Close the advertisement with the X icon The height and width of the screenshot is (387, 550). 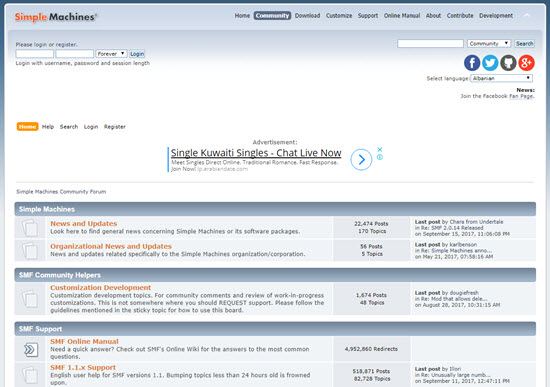(380, 149)
